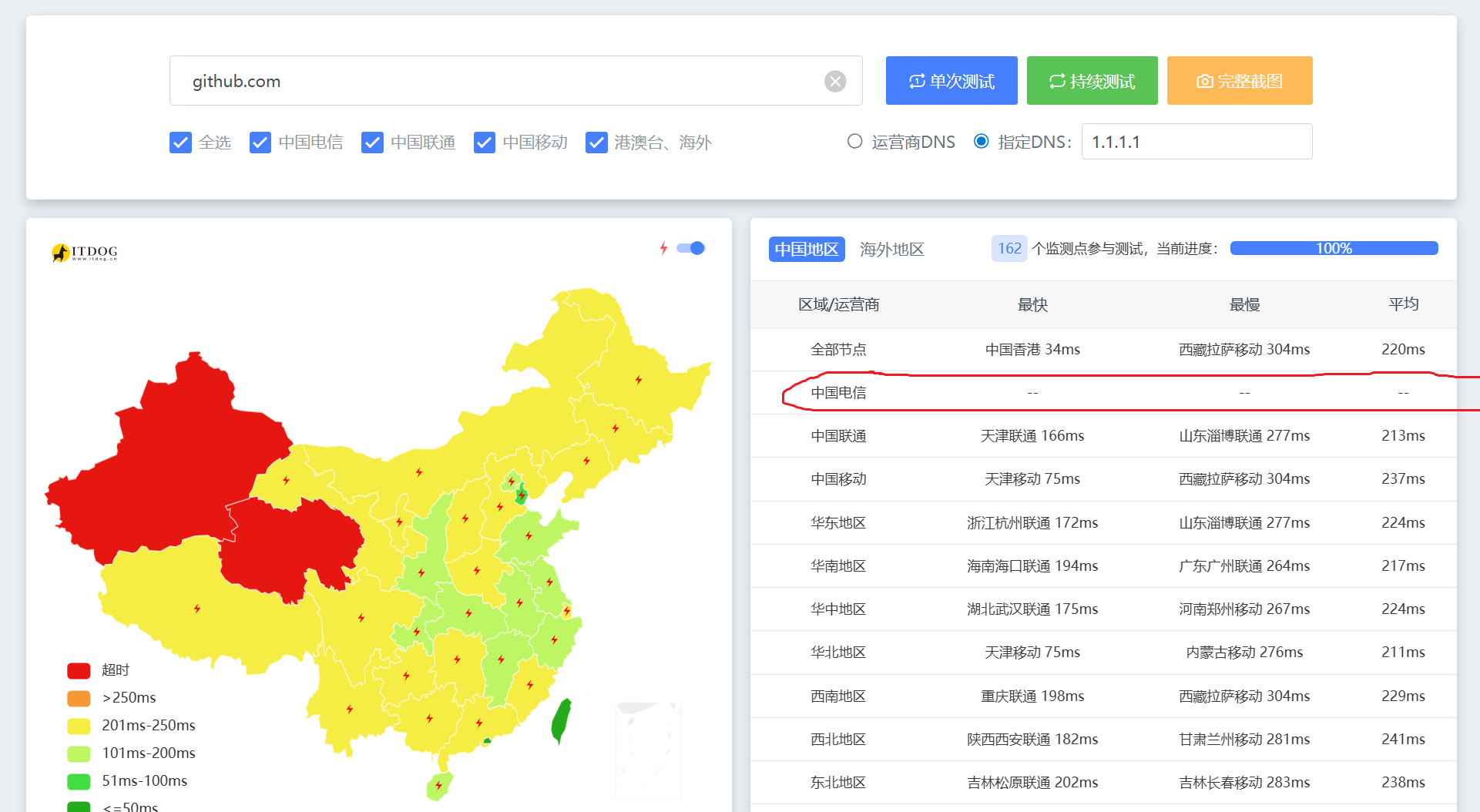Click the red Qinghai region on map
The width and height of the screenshot is (1480, 812).
point(293,547)
